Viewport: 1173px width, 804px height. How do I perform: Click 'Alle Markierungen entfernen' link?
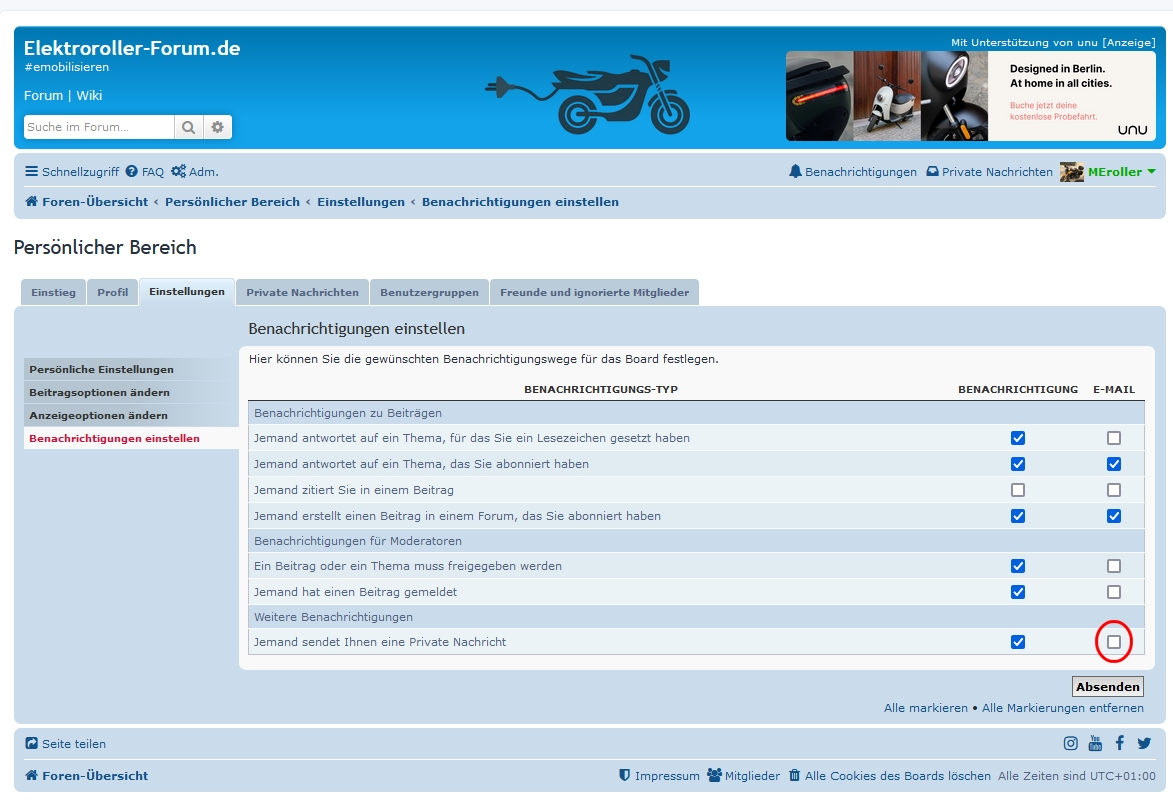(1062, 708)
